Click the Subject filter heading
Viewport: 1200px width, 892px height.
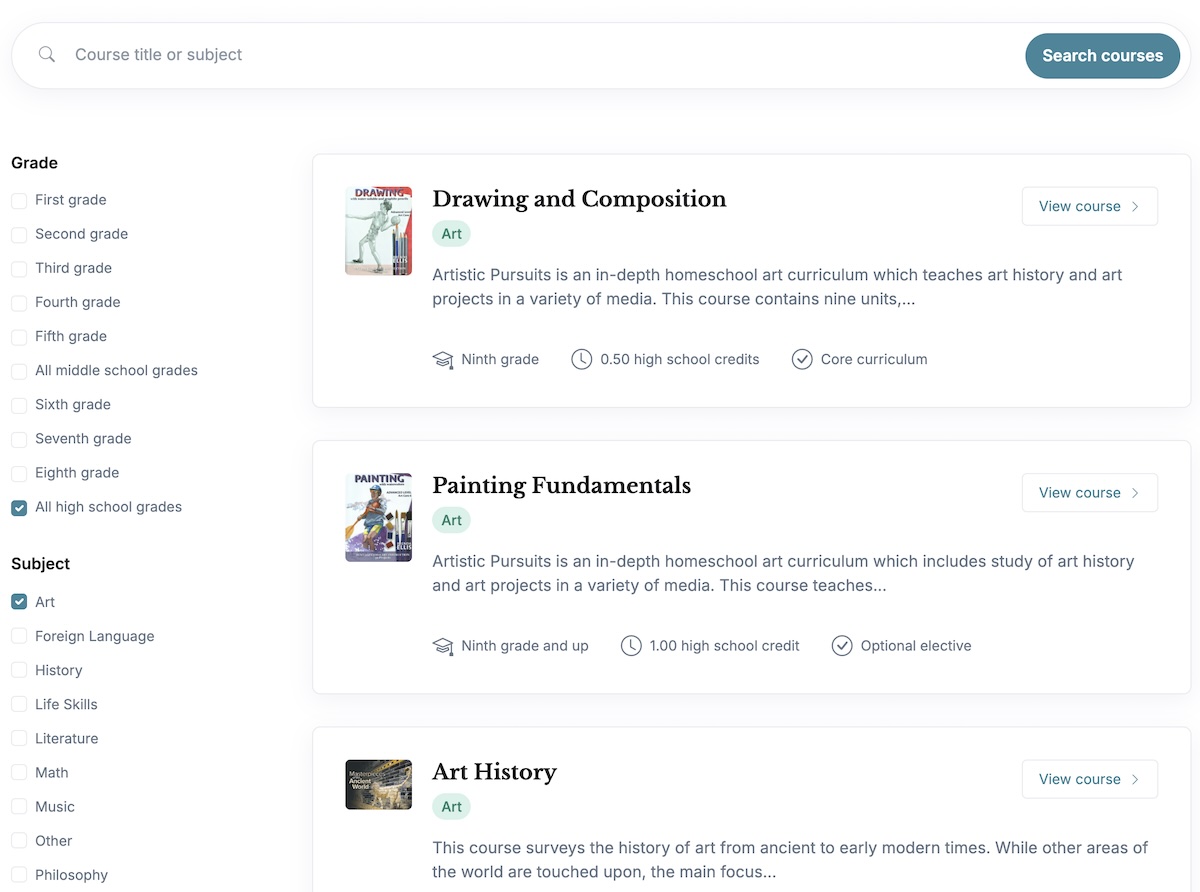[x=41, y=564]
